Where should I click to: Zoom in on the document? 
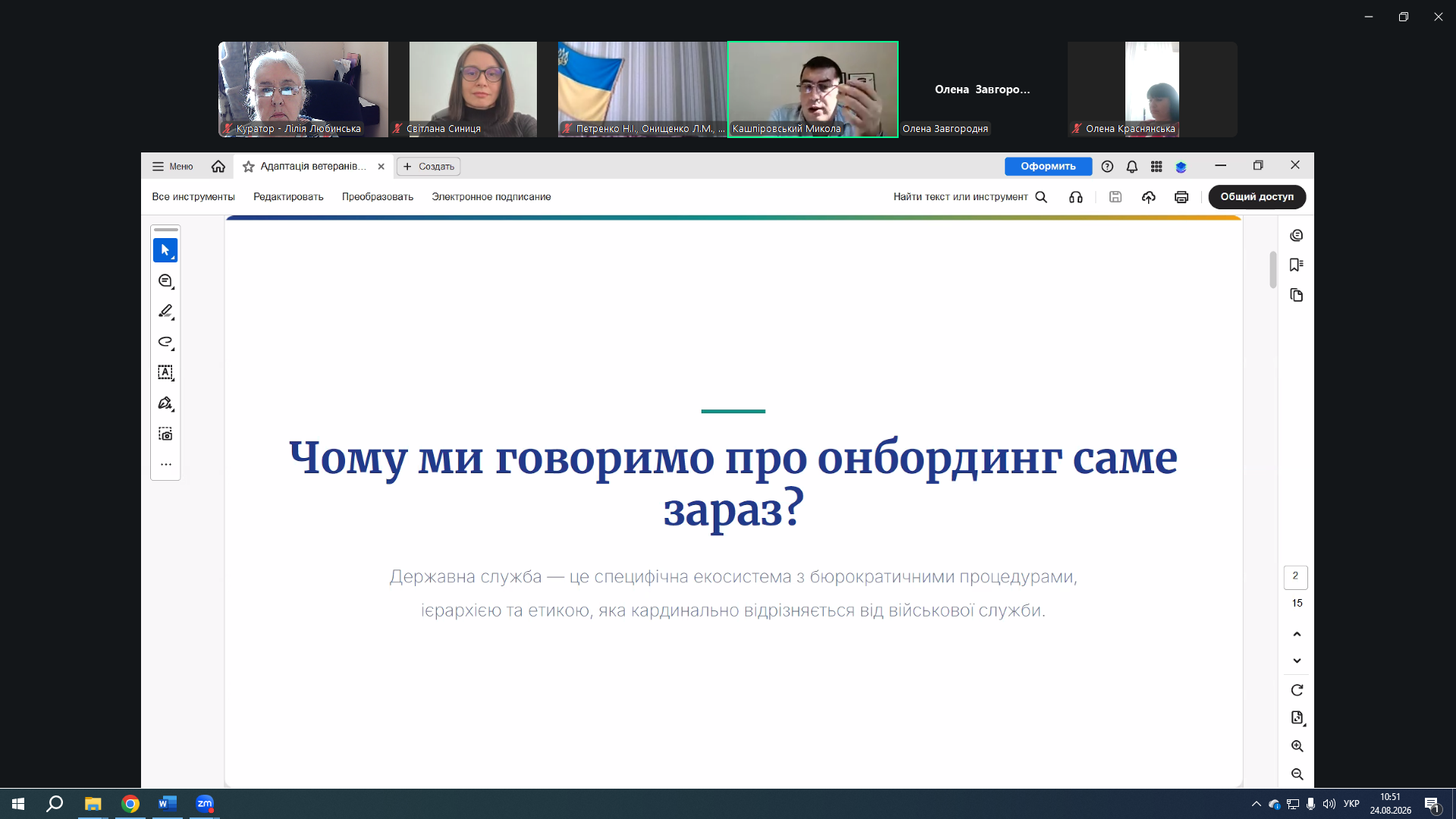coord(1297,746)
